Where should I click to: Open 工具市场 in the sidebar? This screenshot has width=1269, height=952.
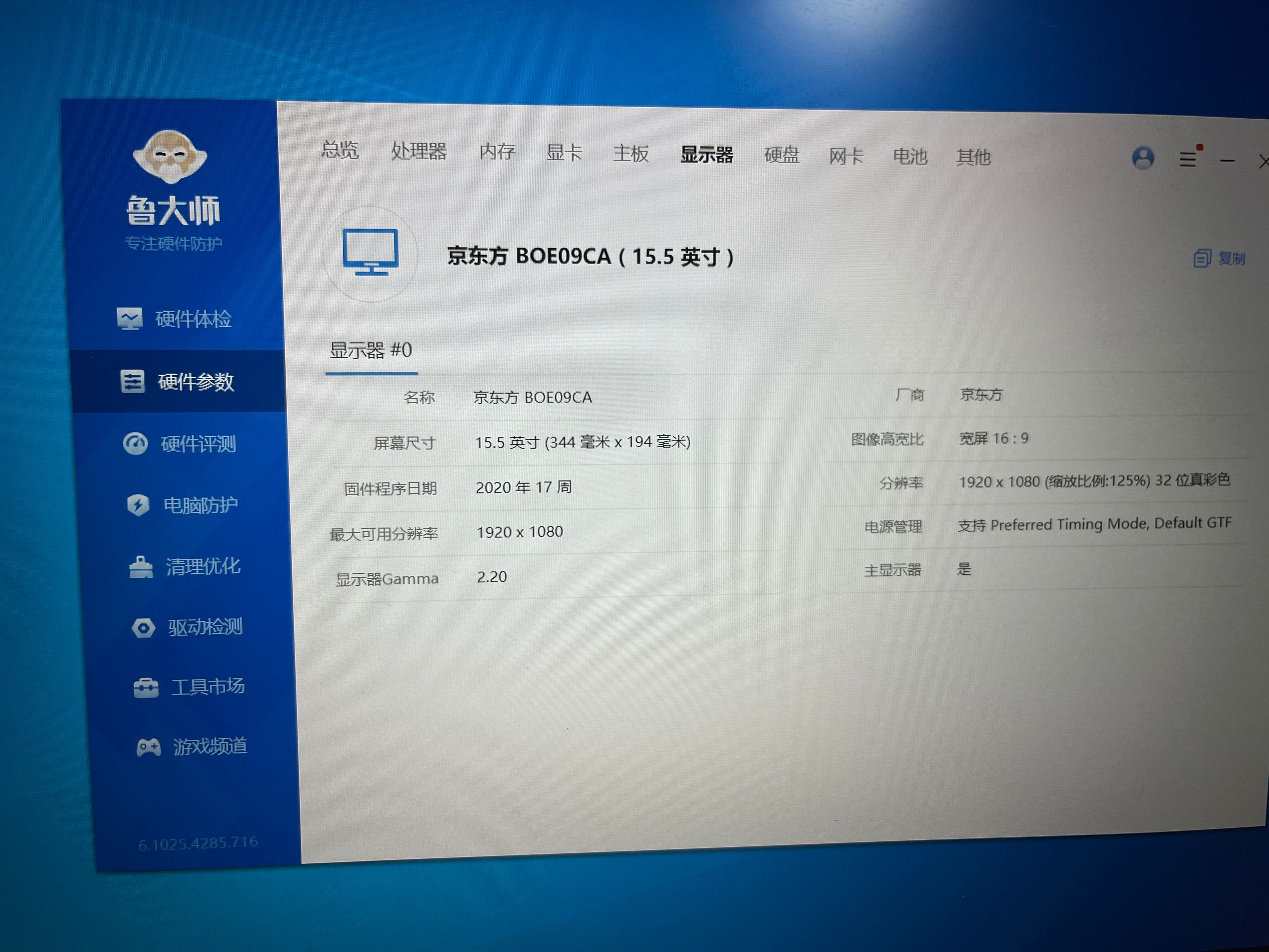[189, 687]
